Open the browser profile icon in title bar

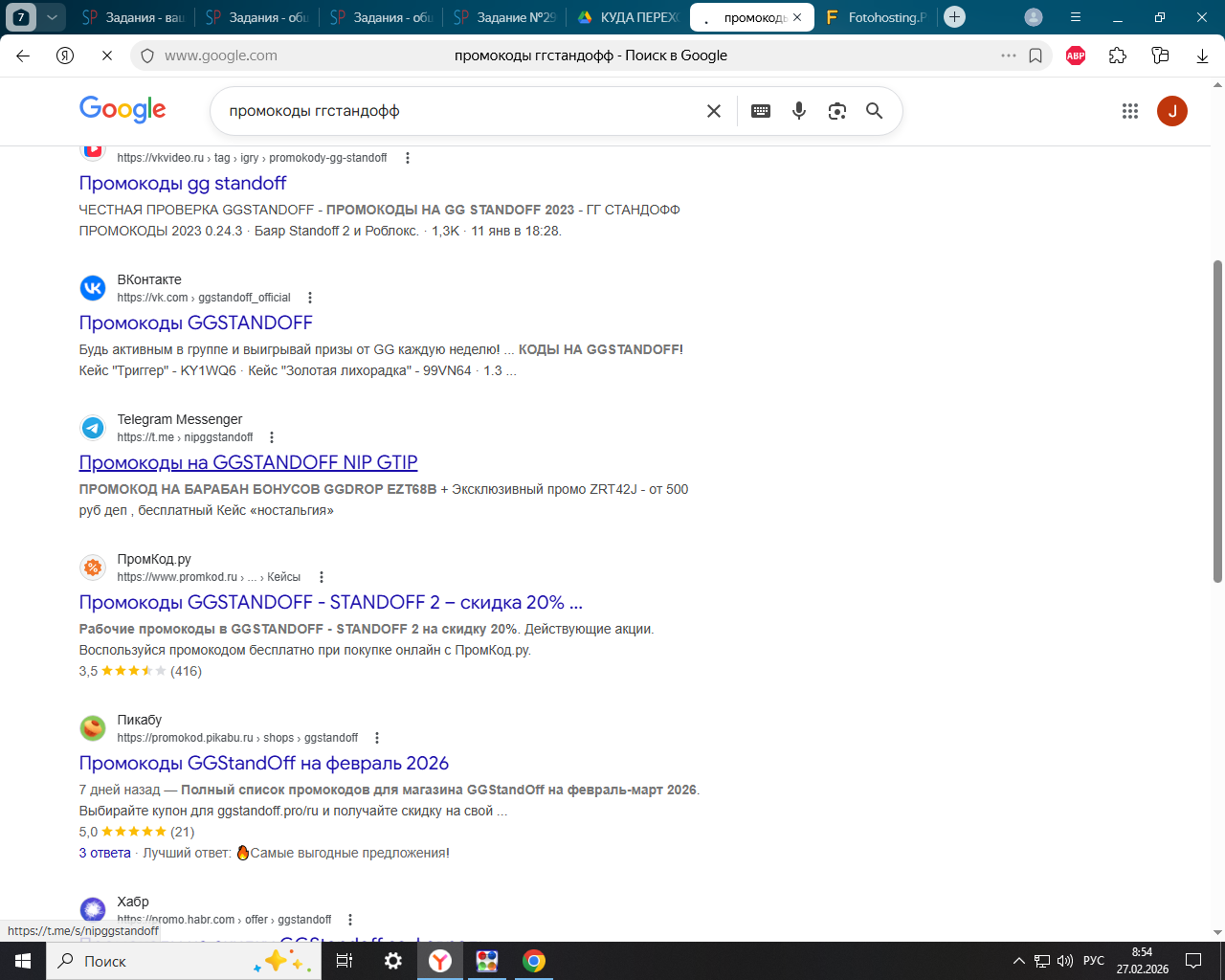click(1034, 17)
